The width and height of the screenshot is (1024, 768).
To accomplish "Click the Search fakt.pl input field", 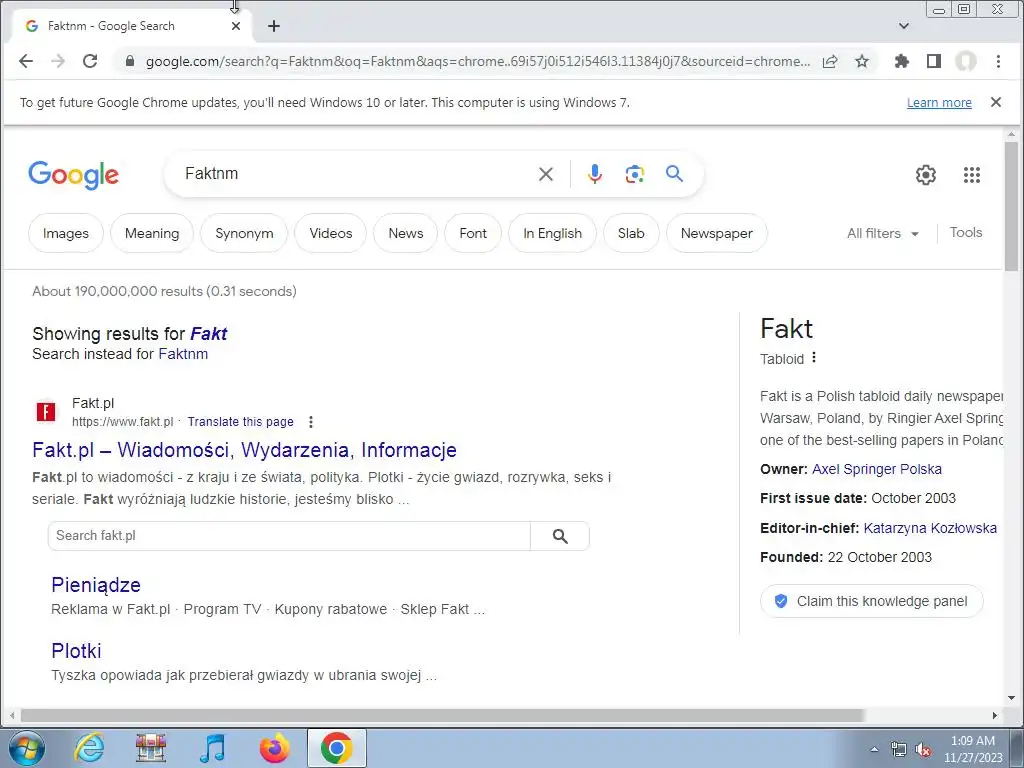I will 289,536.
